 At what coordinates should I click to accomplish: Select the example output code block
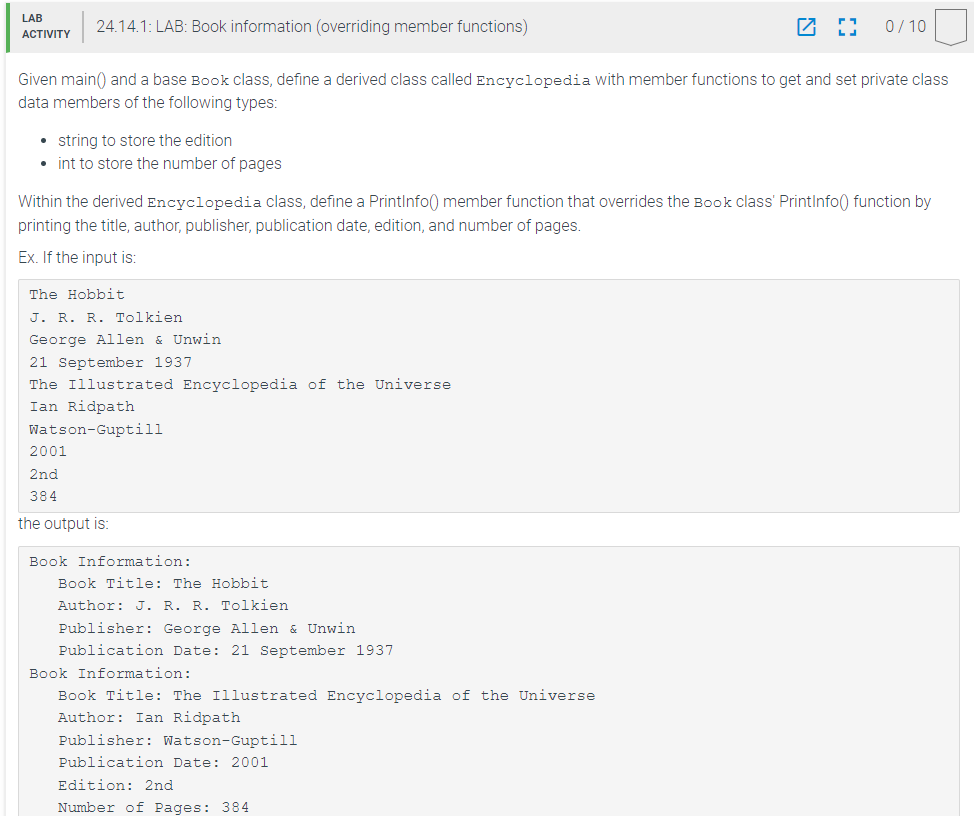(488, 680)
